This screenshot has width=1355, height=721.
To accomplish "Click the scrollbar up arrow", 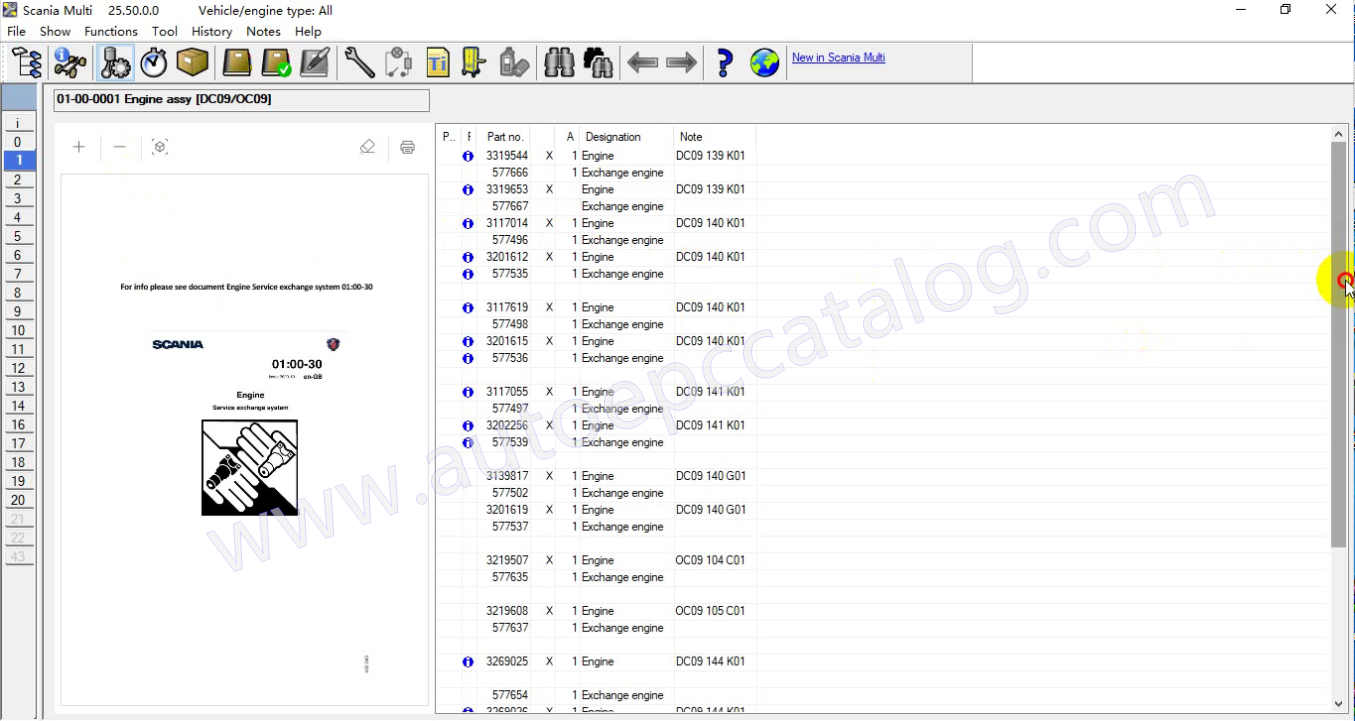I will click(1339, 134).
